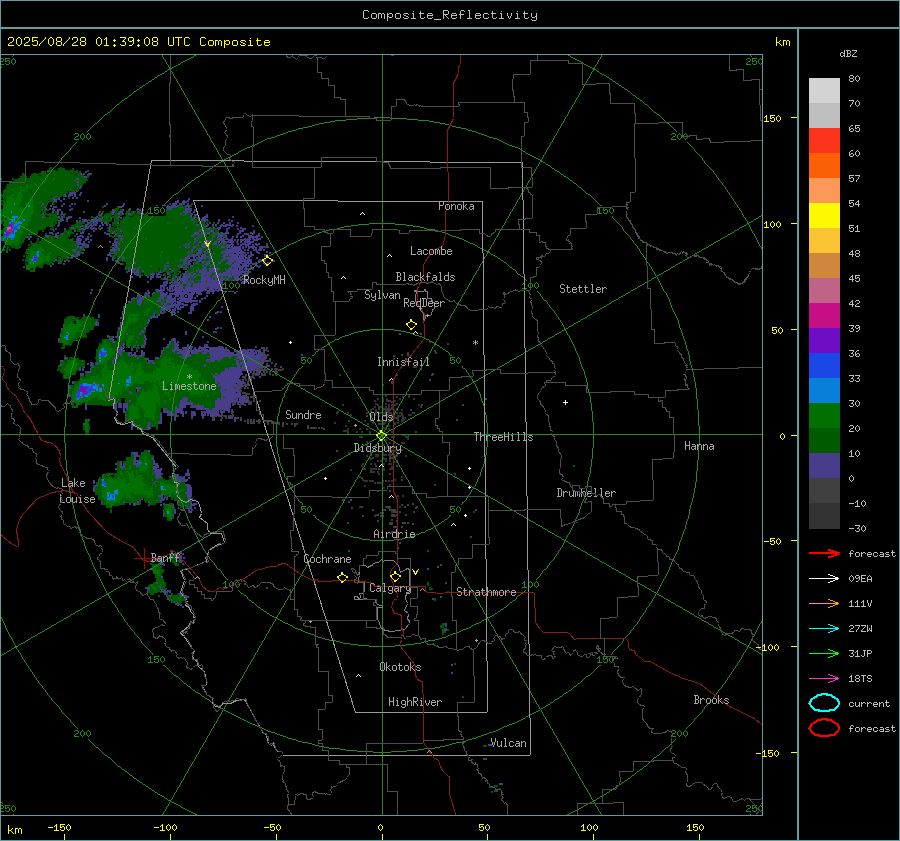Click the Didsbury label

click(x=377, y=448)
